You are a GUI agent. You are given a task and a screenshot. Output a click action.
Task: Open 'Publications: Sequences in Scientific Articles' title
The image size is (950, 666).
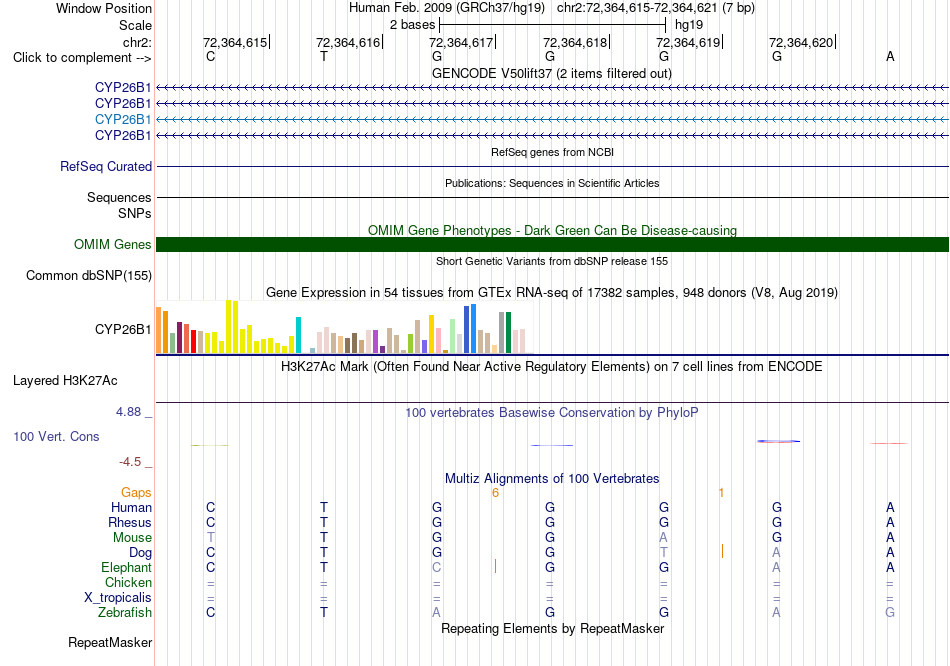pos(552,183)
